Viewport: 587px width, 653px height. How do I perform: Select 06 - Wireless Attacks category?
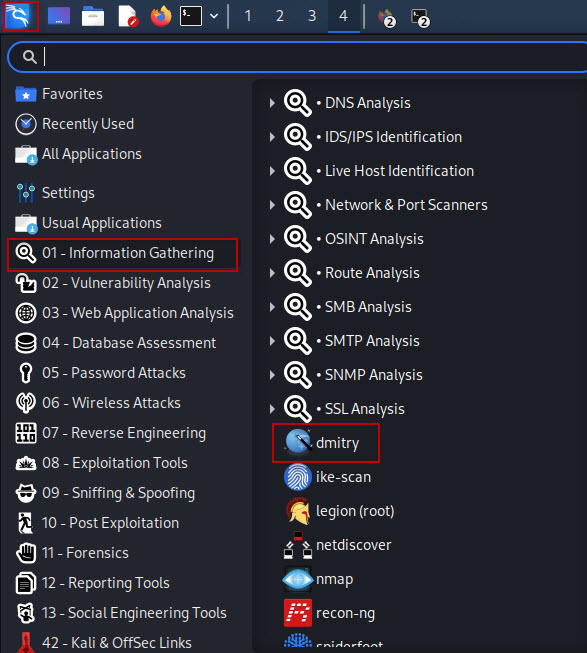click(x=98, y=404)
